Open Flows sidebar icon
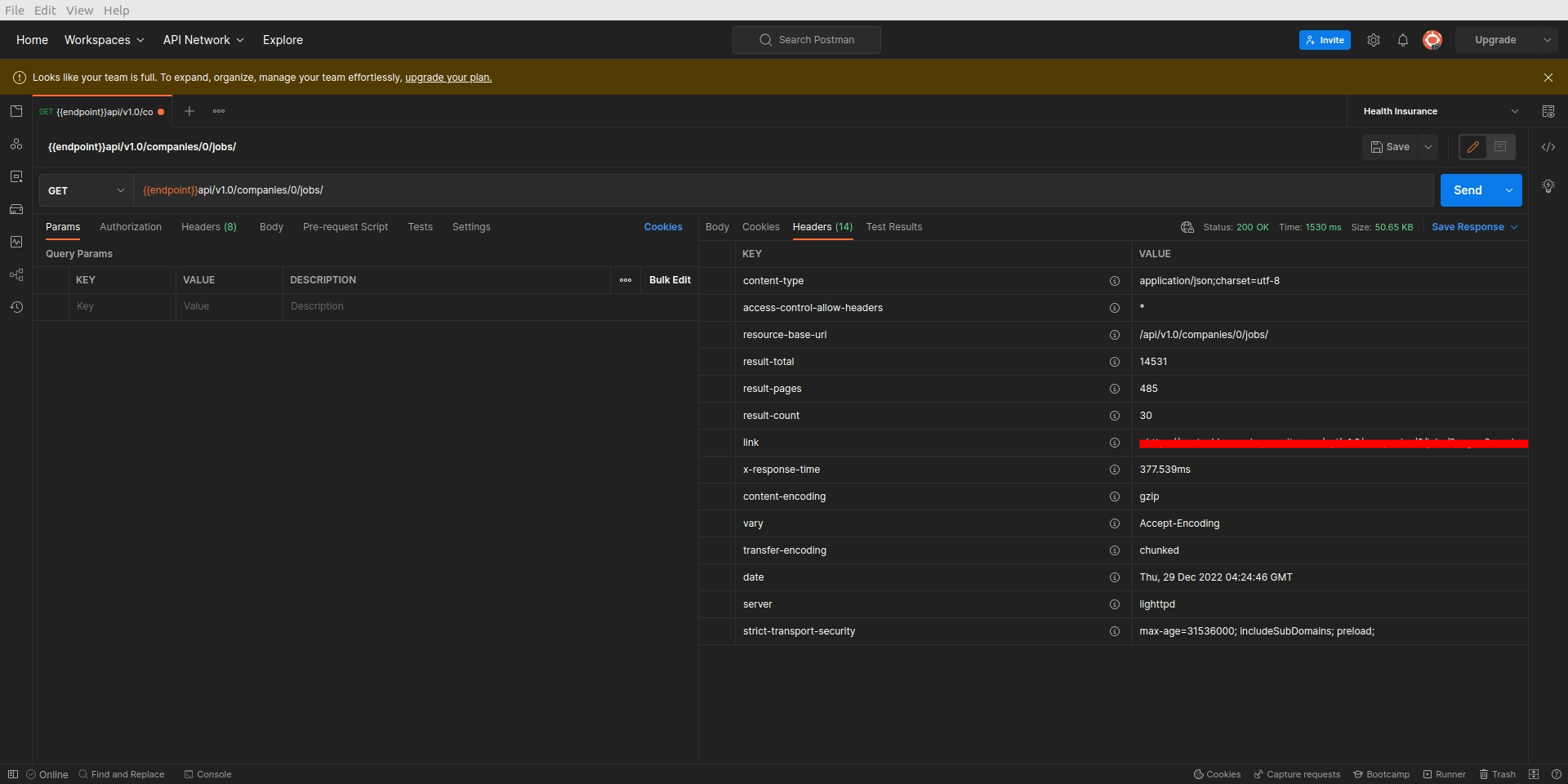 tap(16, 274)
